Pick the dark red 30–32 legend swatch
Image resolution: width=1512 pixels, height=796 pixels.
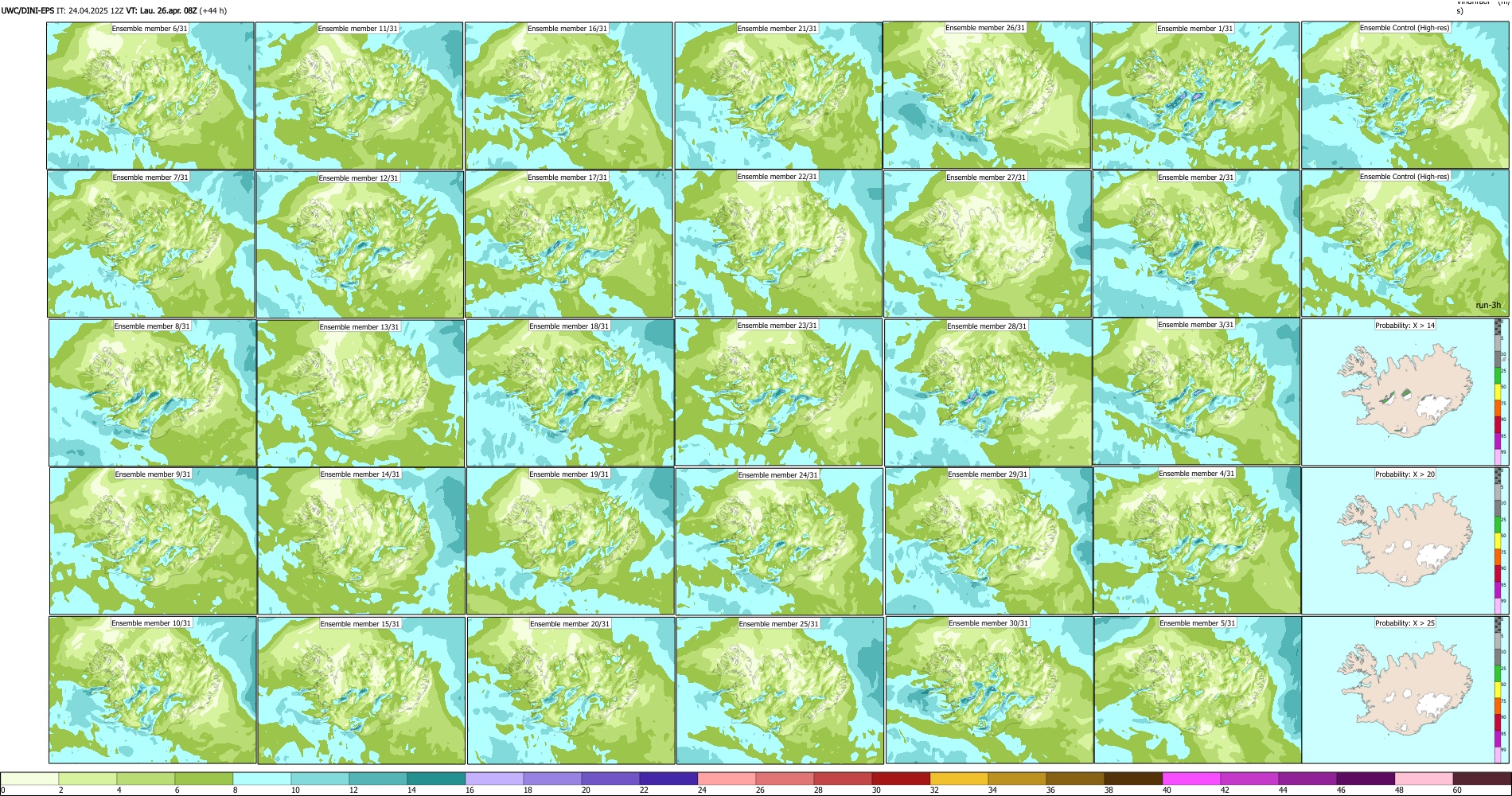pyautogui.click(x=901, y=778)
